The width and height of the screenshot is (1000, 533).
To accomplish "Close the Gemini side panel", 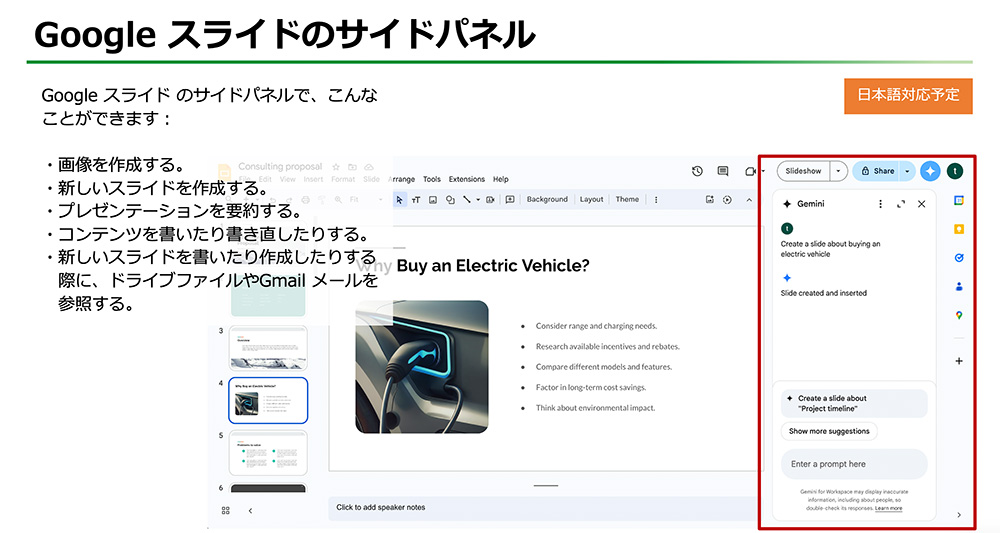I will point(922,204).
